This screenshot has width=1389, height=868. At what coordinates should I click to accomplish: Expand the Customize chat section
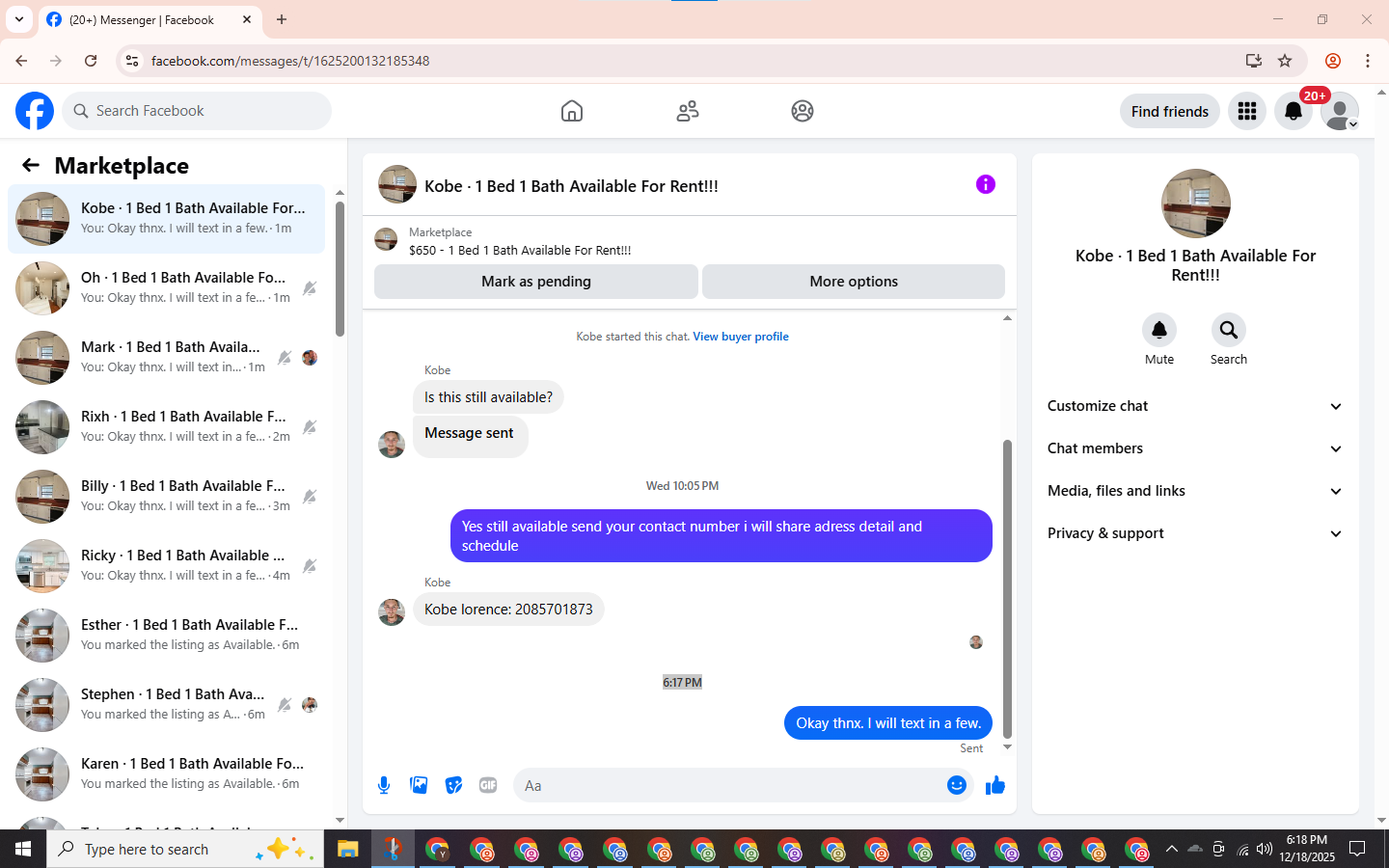pyautogui.click(x=1196, y=406)
